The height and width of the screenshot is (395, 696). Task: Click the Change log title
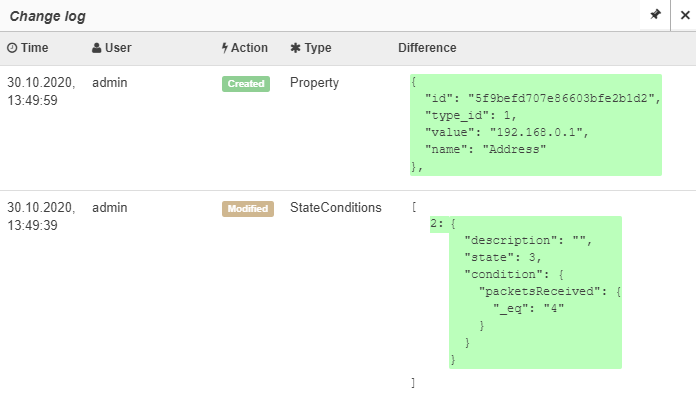[x=47, y=16]
